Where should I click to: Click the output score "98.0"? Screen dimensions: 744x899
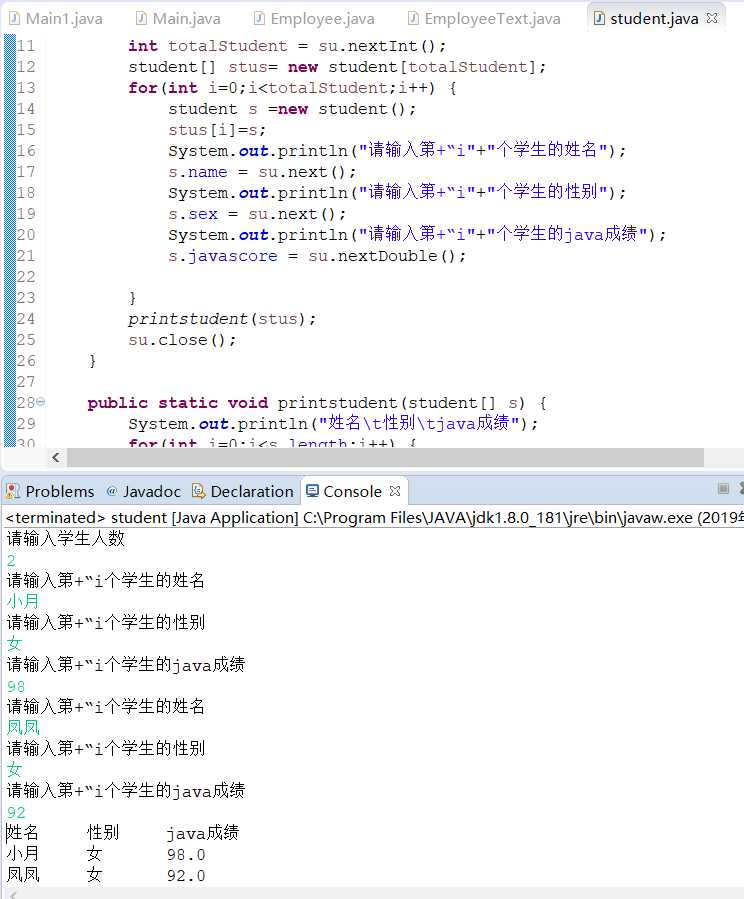coord(186,854)
